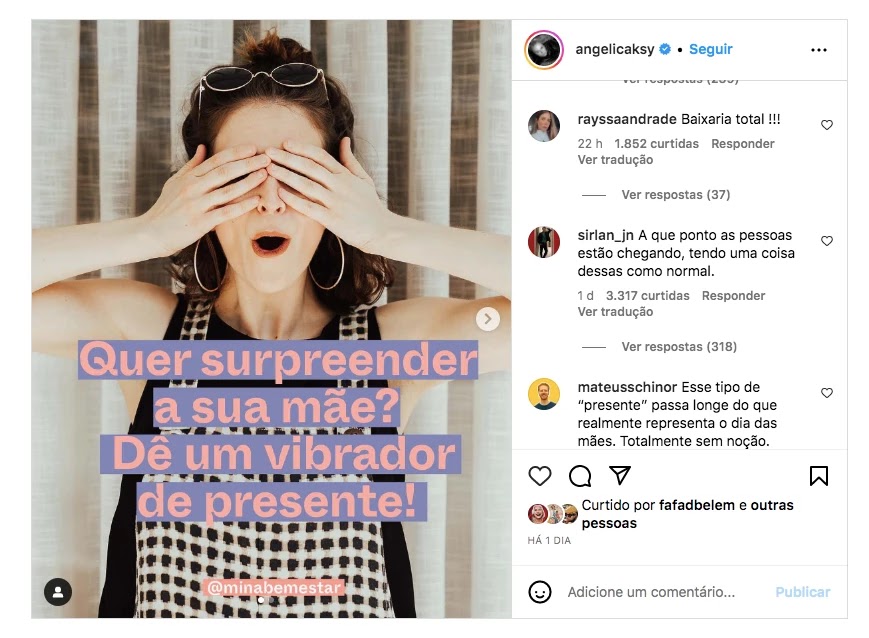
Task: Save the post with the bookmark icon
Action: pos(819,476)
